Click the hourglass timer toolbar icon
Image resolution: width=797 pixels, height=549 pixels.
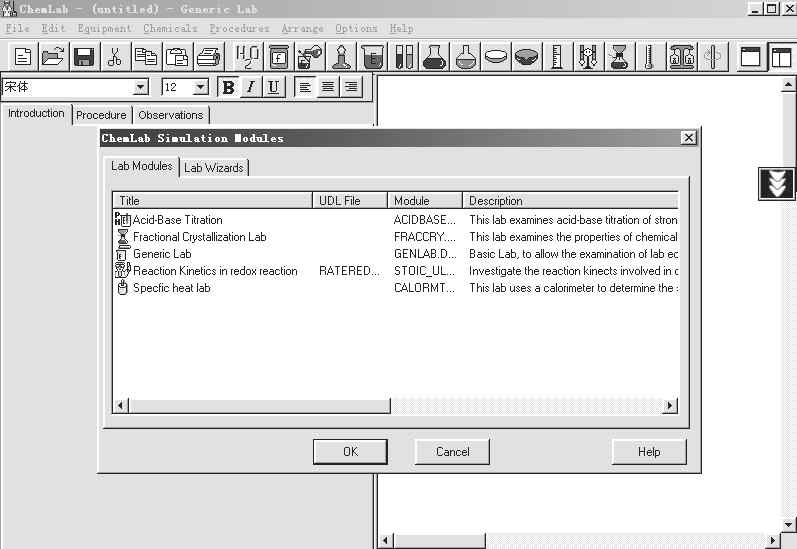(619, 57)
